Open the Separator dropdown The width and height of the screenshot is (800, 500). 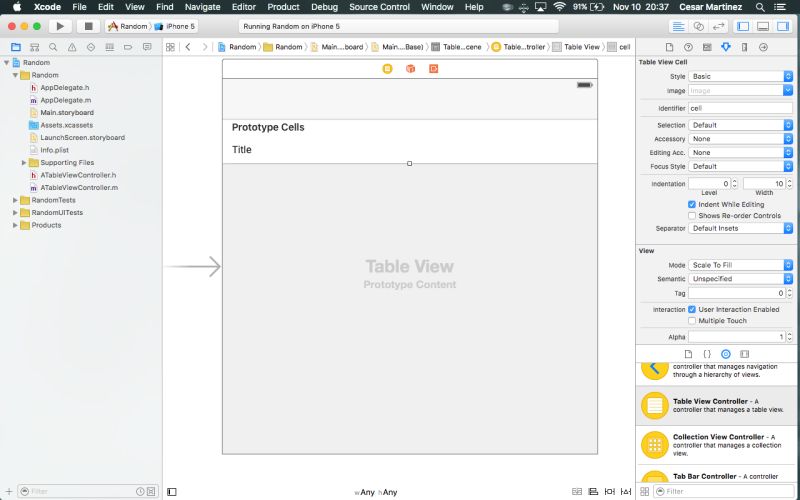[x=740, y=228]
